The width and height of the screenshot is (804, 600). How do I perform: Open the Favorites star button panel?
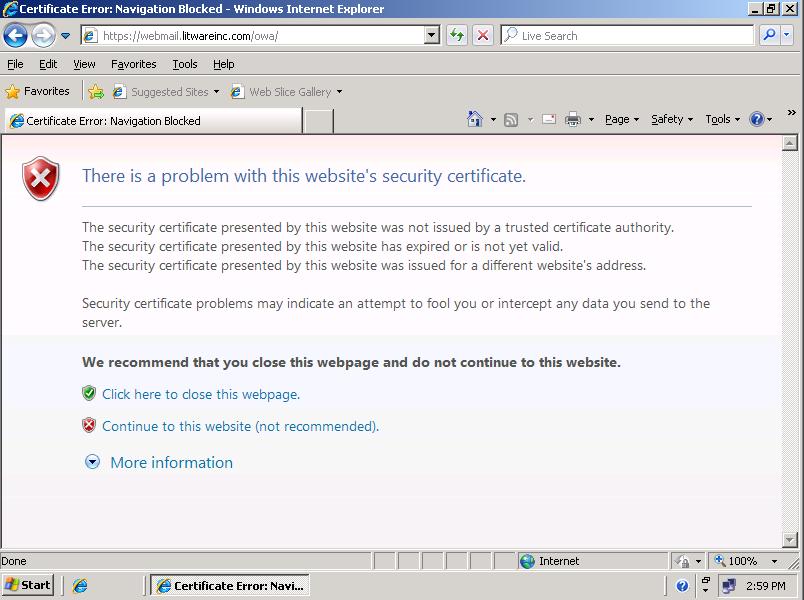coord(37,91)
